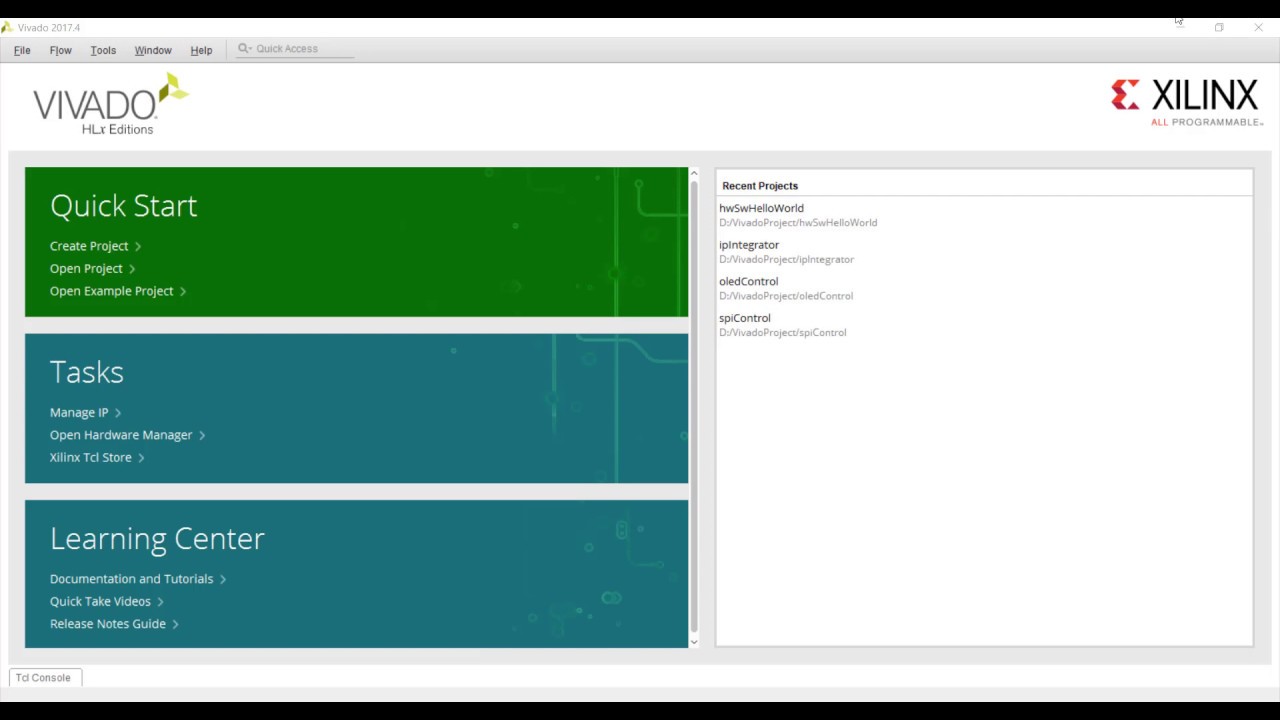The width and height of the screenshot is (1280, 720).
Task: Click the Open Project link
Action: (86, 268)
